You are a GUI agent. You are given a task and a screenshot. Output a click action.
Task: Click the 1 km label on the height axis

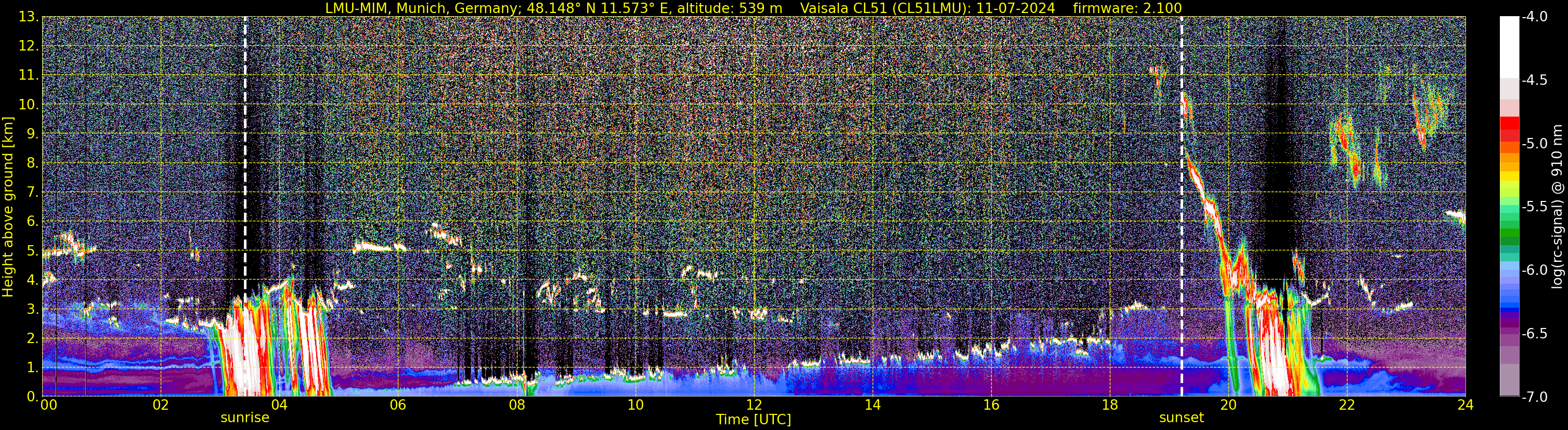pyautogui.click(x=33, y=367)
